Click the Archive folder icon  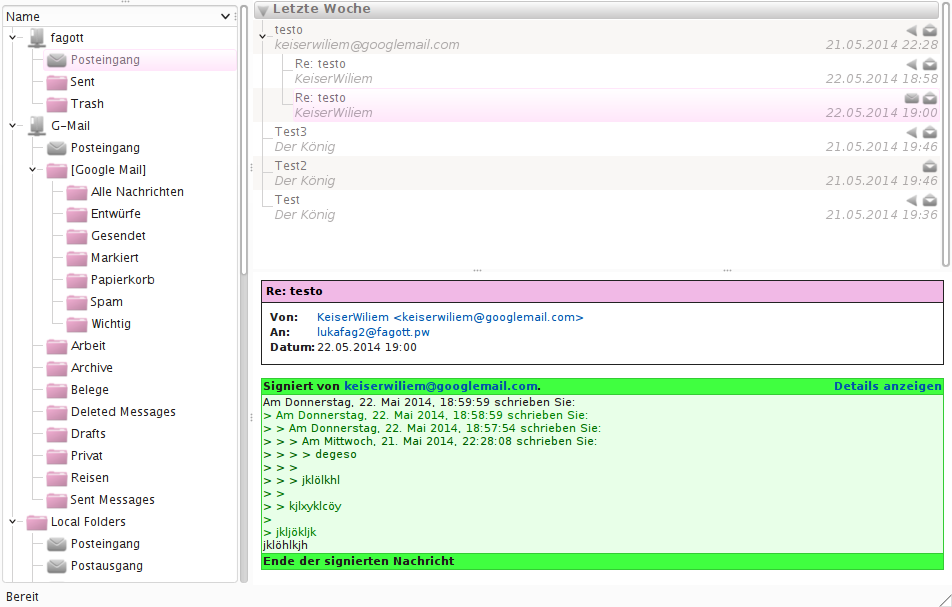click(56, 368)
